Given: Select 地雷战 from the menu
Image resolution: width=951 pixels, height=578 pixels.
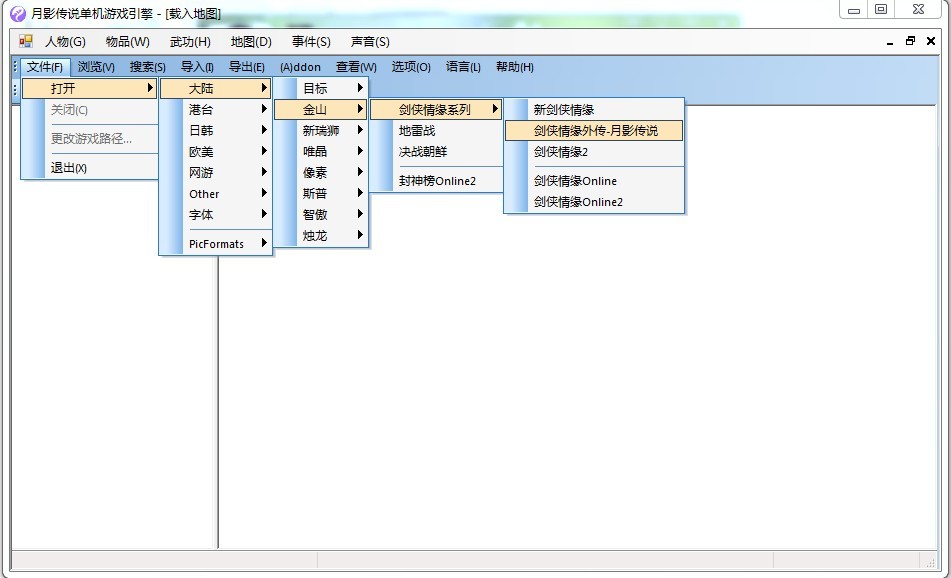Looking at the screenshot, I should [435, 130].
